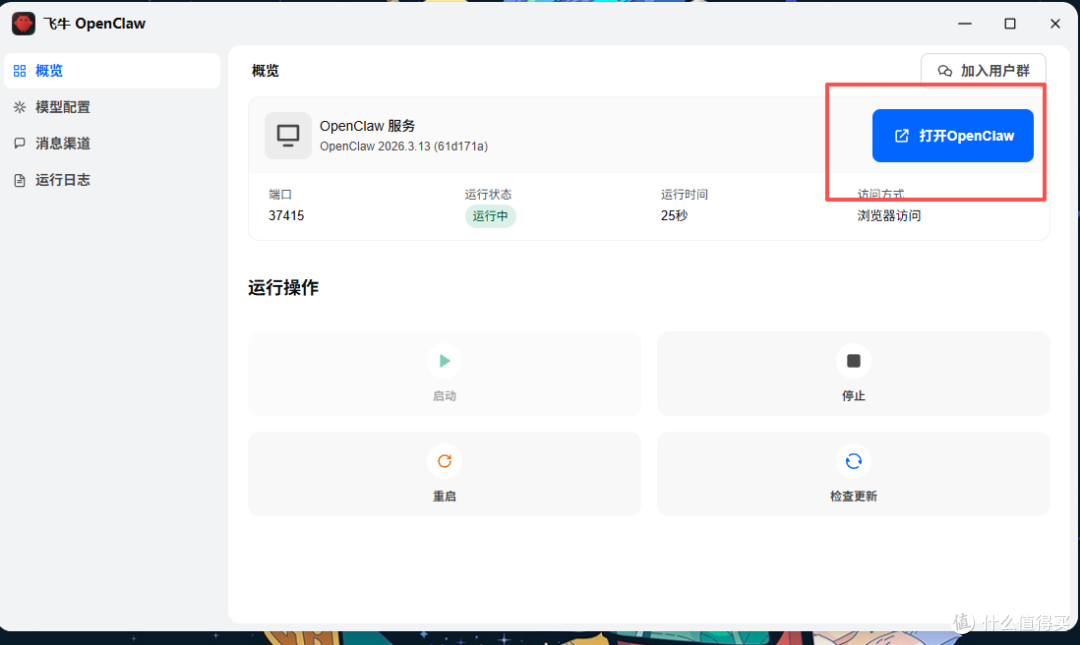Click the 重启 card label
This screenshot has height=645, width=1080.
pos(444,496)
